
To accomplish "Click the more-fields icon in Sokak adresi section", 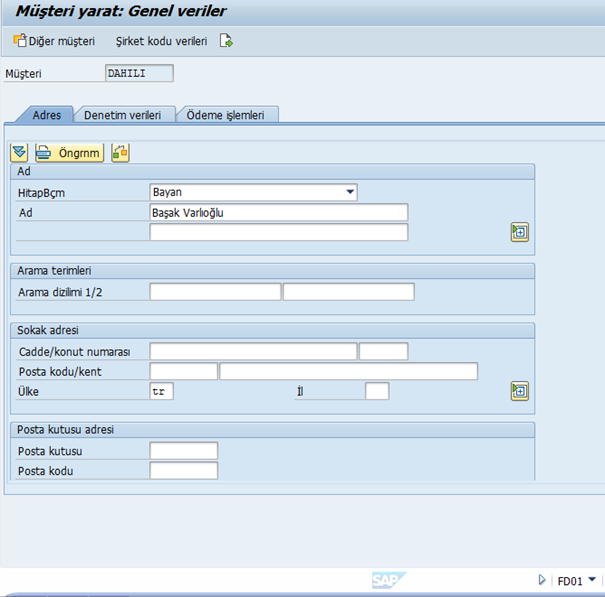I will click(x=519, y=391).
